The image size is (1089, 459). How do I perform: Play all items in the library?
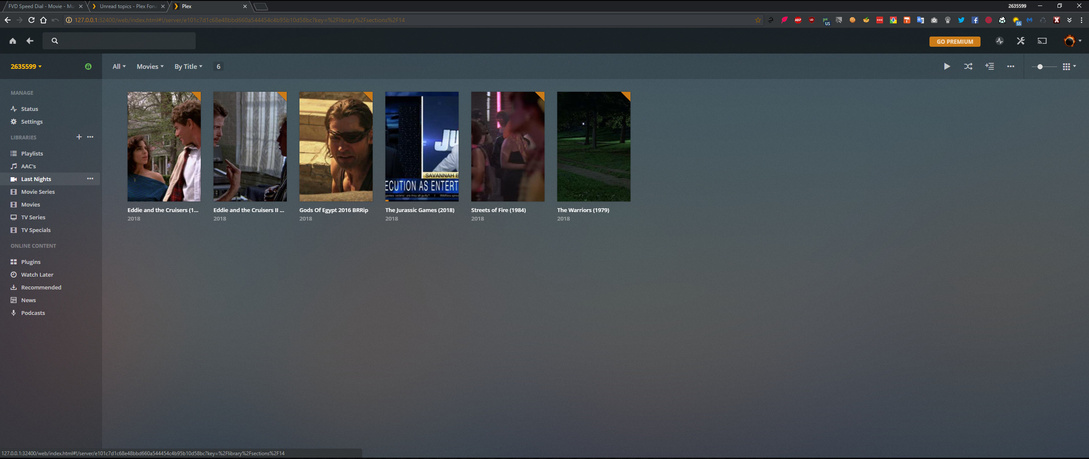[947, 67]
